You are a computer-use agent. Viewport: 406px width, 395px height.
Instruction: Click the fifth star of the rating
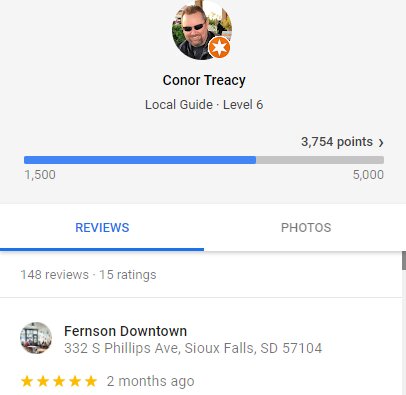(x=91, y=381)
